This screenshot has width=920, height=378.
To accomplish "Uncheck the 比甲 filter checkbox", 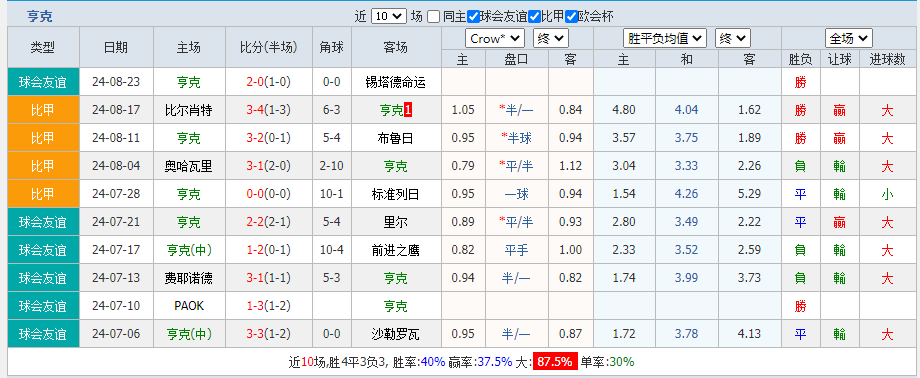I will (534, 16).
